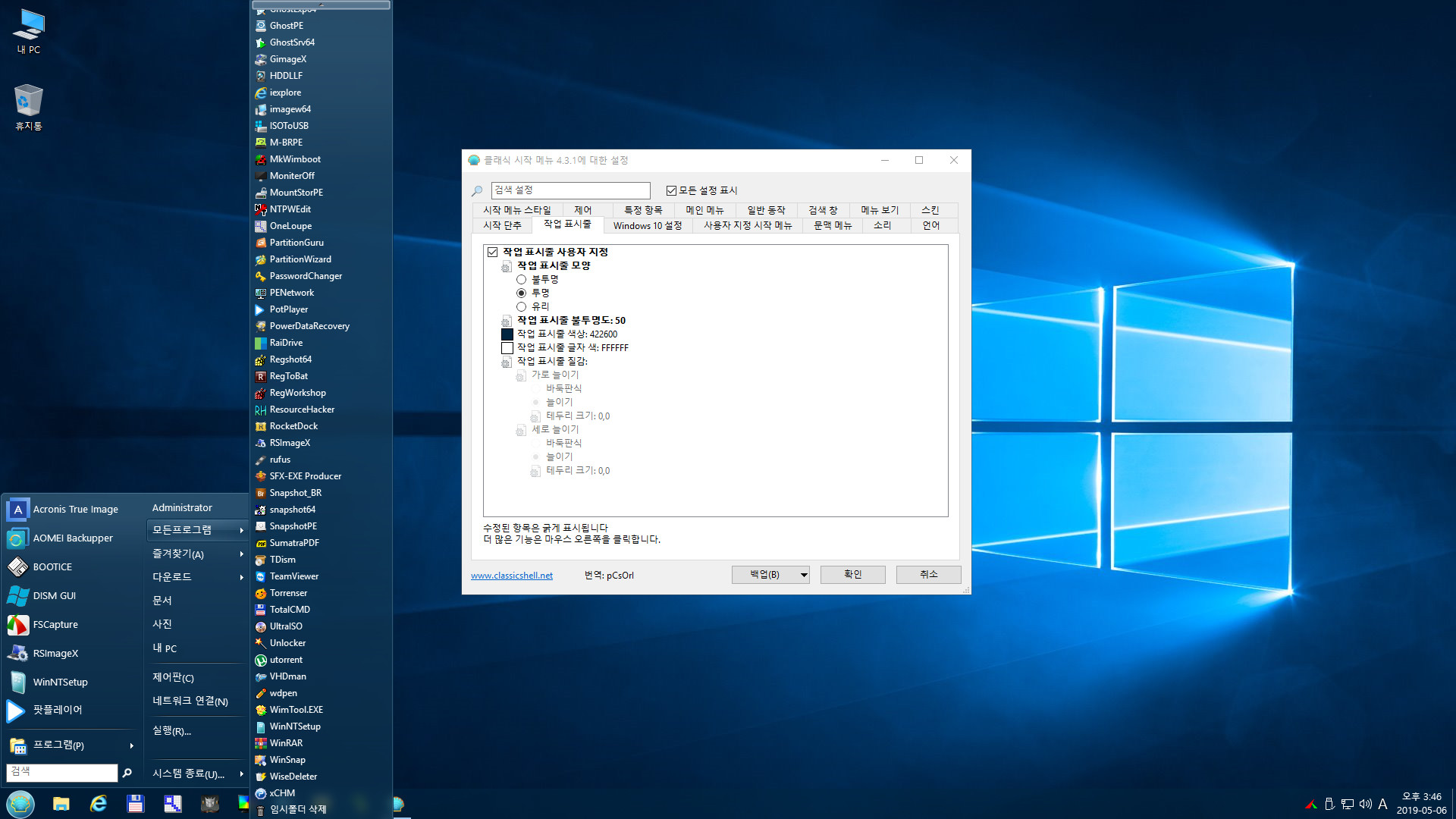Open File Explorer from the taskbar
The image size is (1456, 819).
[61, 804]
